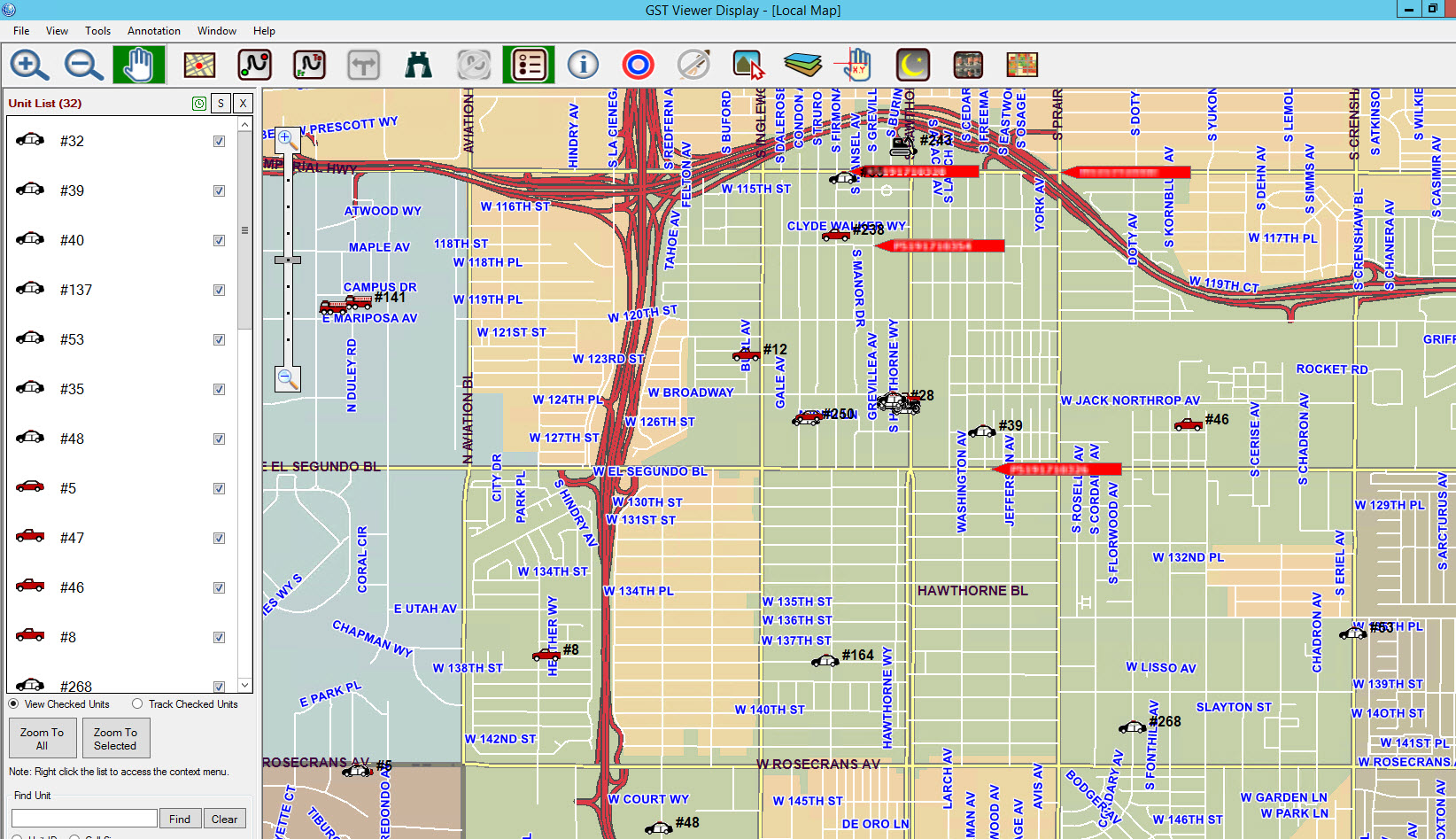Screen dimensions: 1456x839
Task: Open the binoculars find tool
Action: [418, 65]
